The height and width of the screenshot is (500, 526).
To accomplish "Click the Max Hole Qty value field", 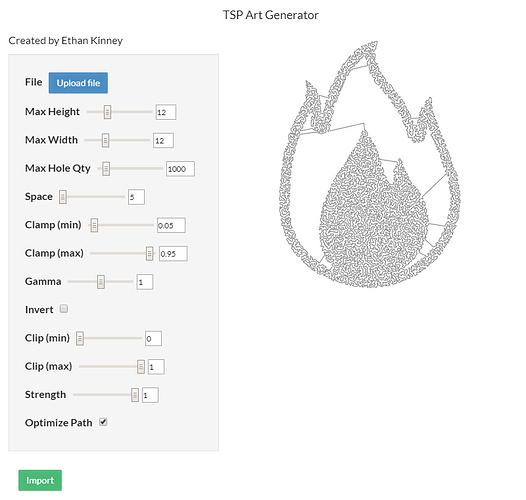I will pyautogui.click(x=180, y=169).
